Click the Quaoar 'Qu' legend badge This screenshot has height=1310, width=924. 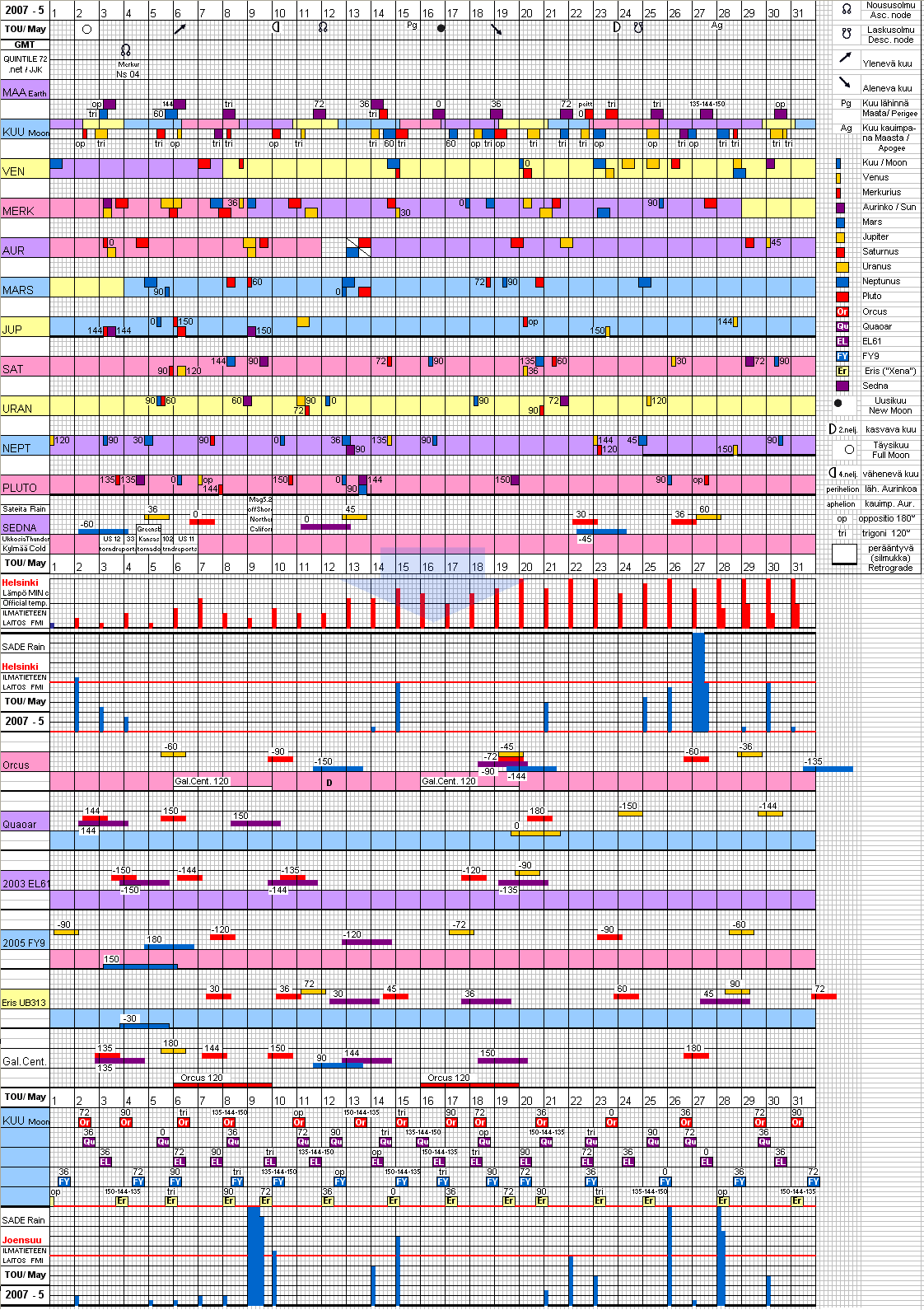(842, 326)
